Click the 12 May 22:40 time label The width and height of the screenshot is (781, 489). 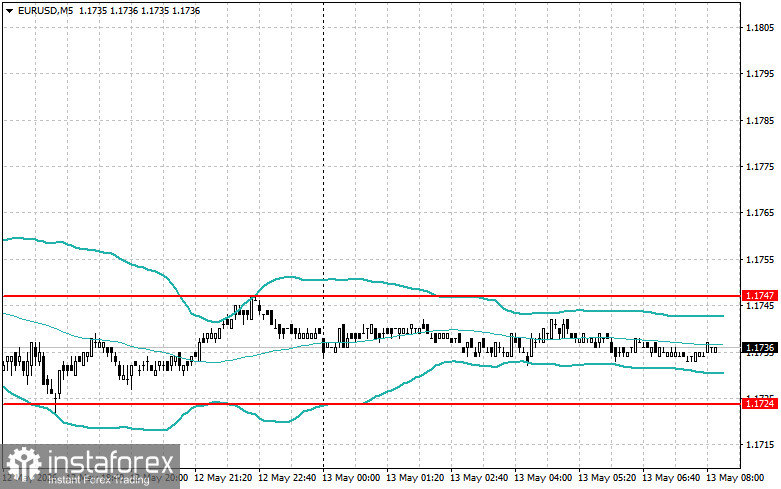[x=287, y=478]
